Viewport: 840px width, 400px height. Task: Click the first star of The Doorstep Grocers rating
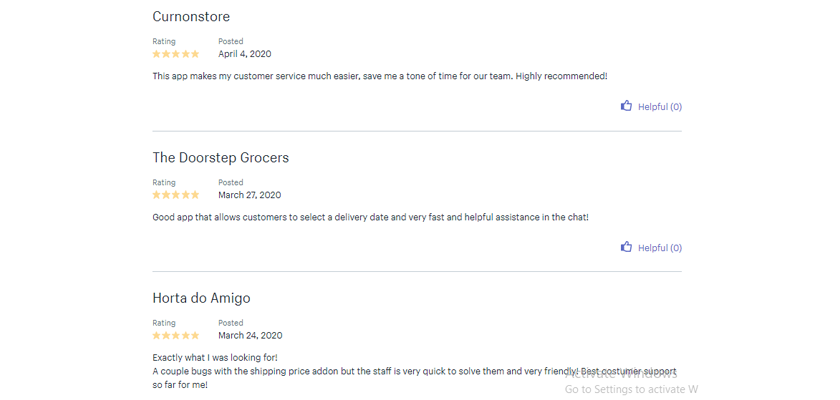[156, 195]
